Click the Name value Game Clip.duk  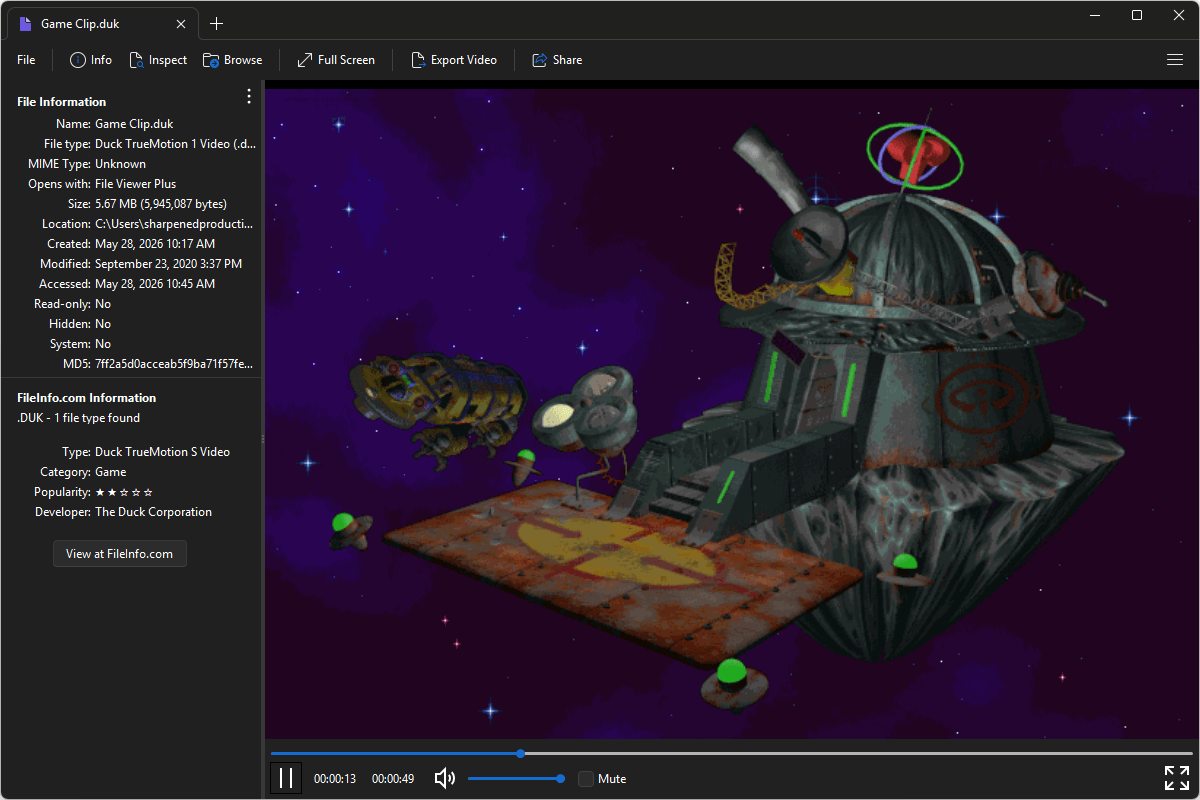[x=134, y=124]
